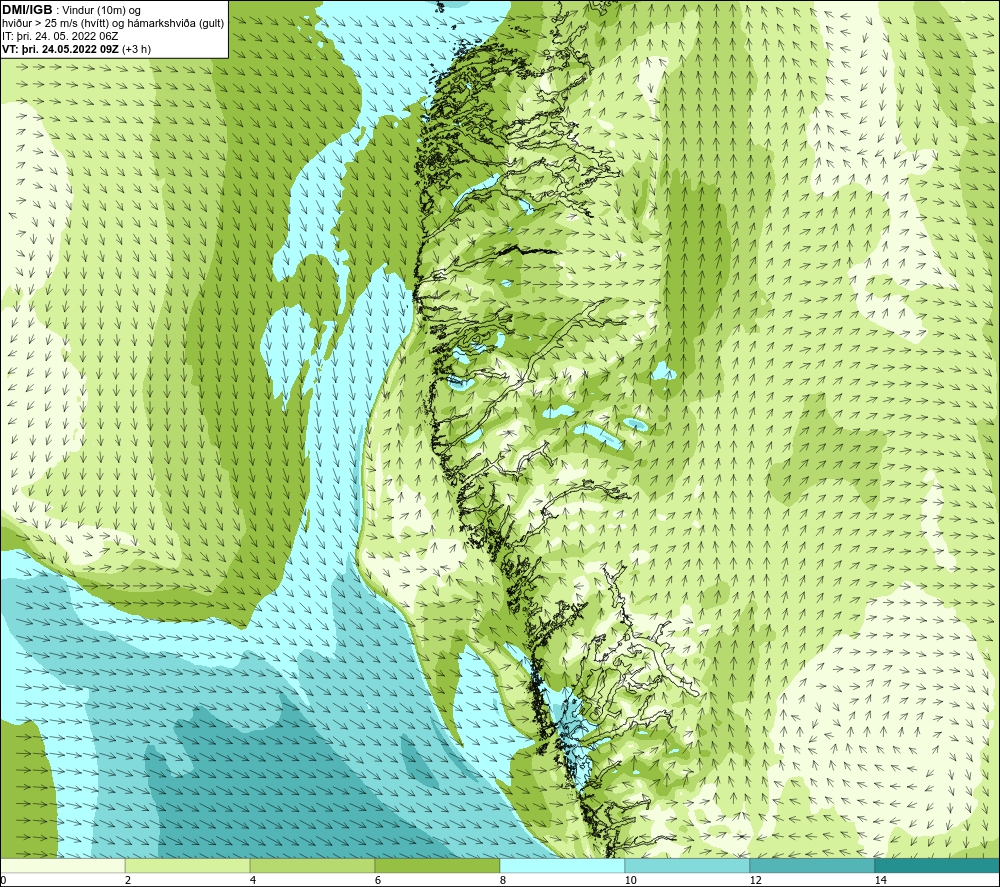Screen dimensions: 1000x887
Task: Pick the 4–6 m/s green swatch
Action: tap(312, 865)
